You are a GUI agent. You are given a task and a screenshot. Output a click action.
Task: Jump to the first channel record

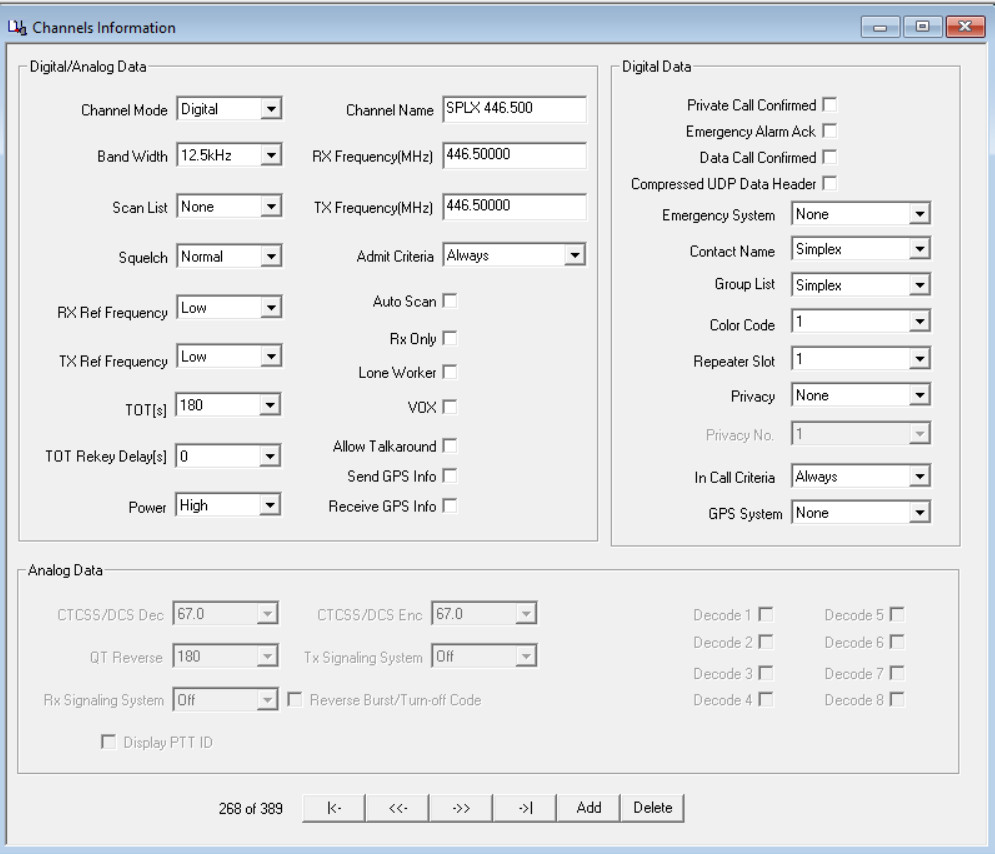332,808
